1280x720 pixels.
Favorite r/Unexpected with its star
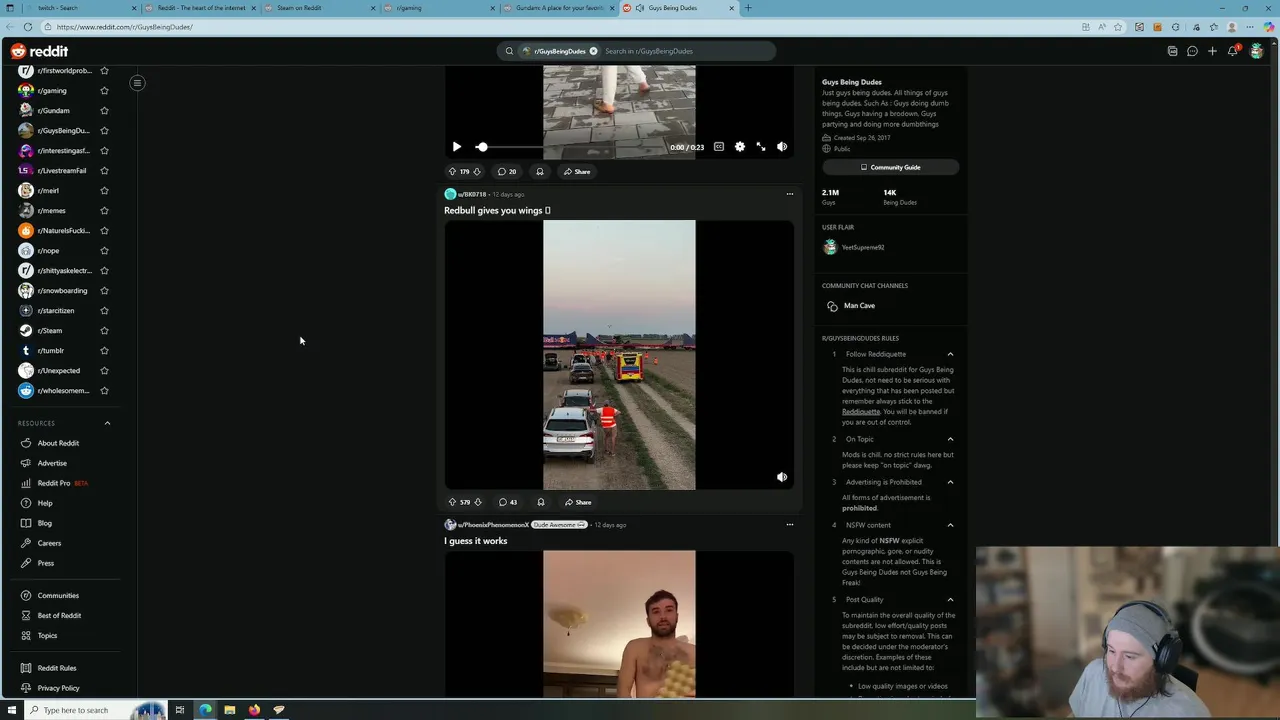[x=104, y=371]
